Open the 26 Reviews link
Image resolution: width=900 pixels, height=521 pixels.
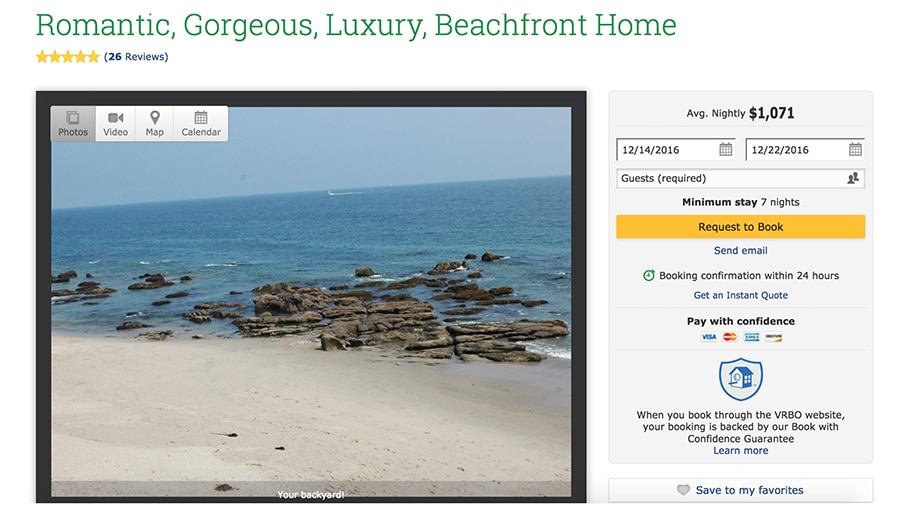(x=136, y=57)
